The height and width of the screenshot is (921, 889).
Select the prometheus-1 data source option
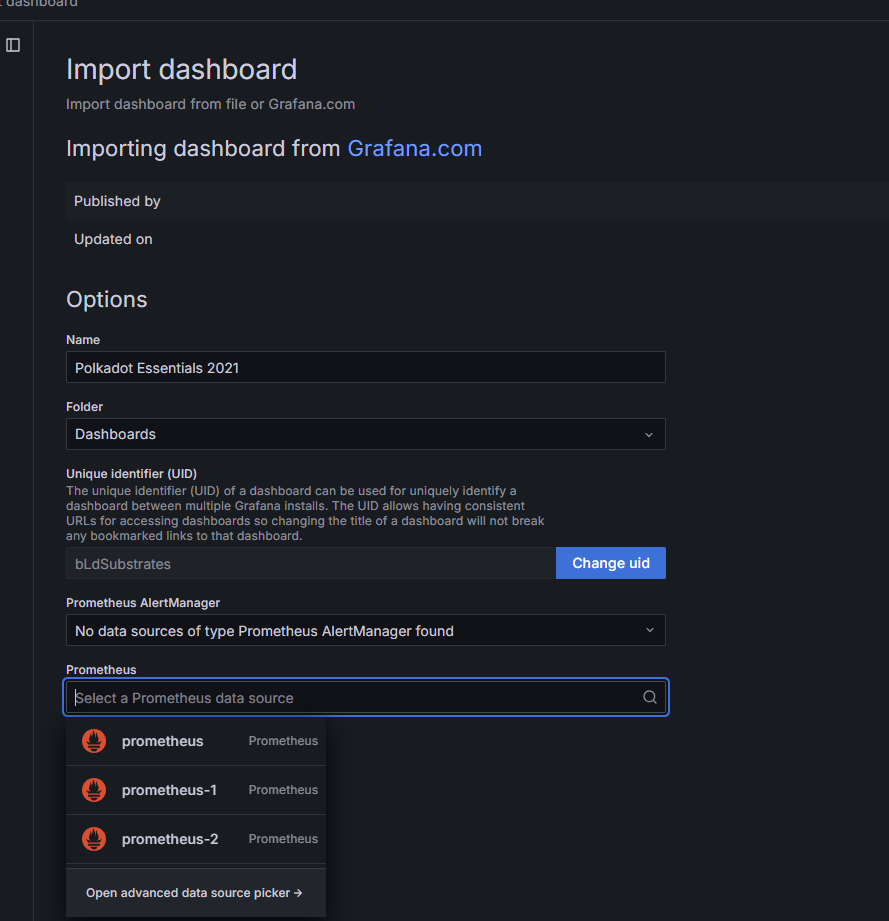point(196,790)
